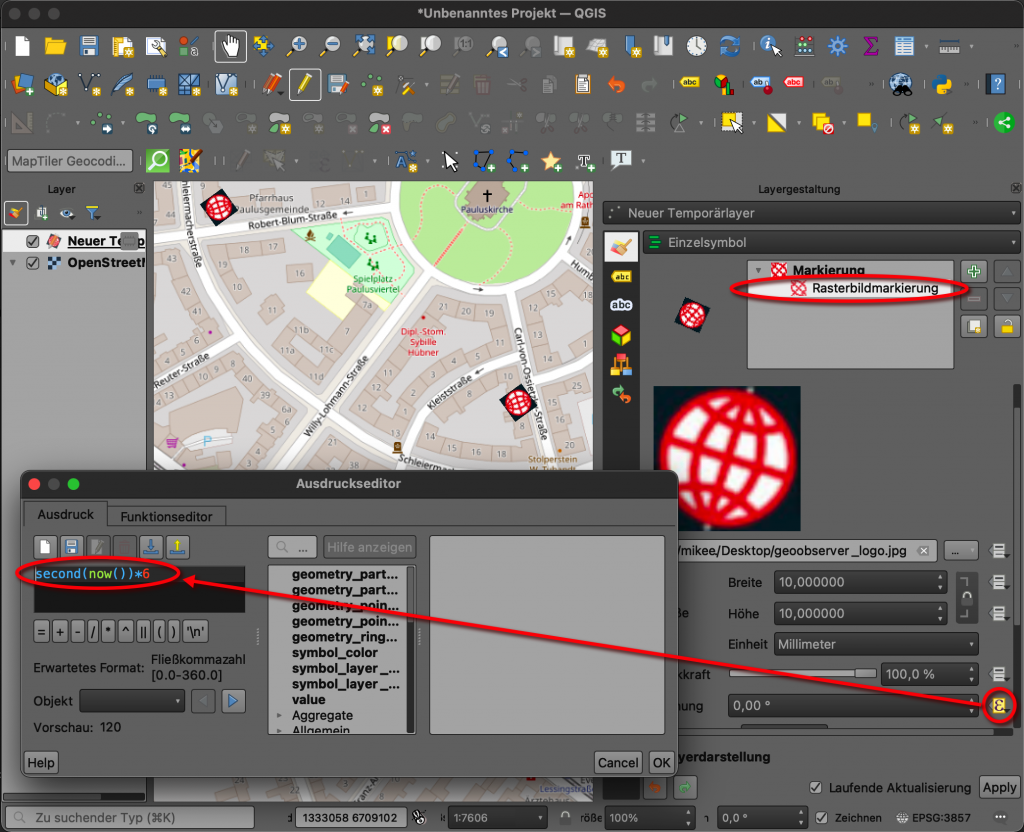Click the Undo arrow in the toolbar

(616, 84)
